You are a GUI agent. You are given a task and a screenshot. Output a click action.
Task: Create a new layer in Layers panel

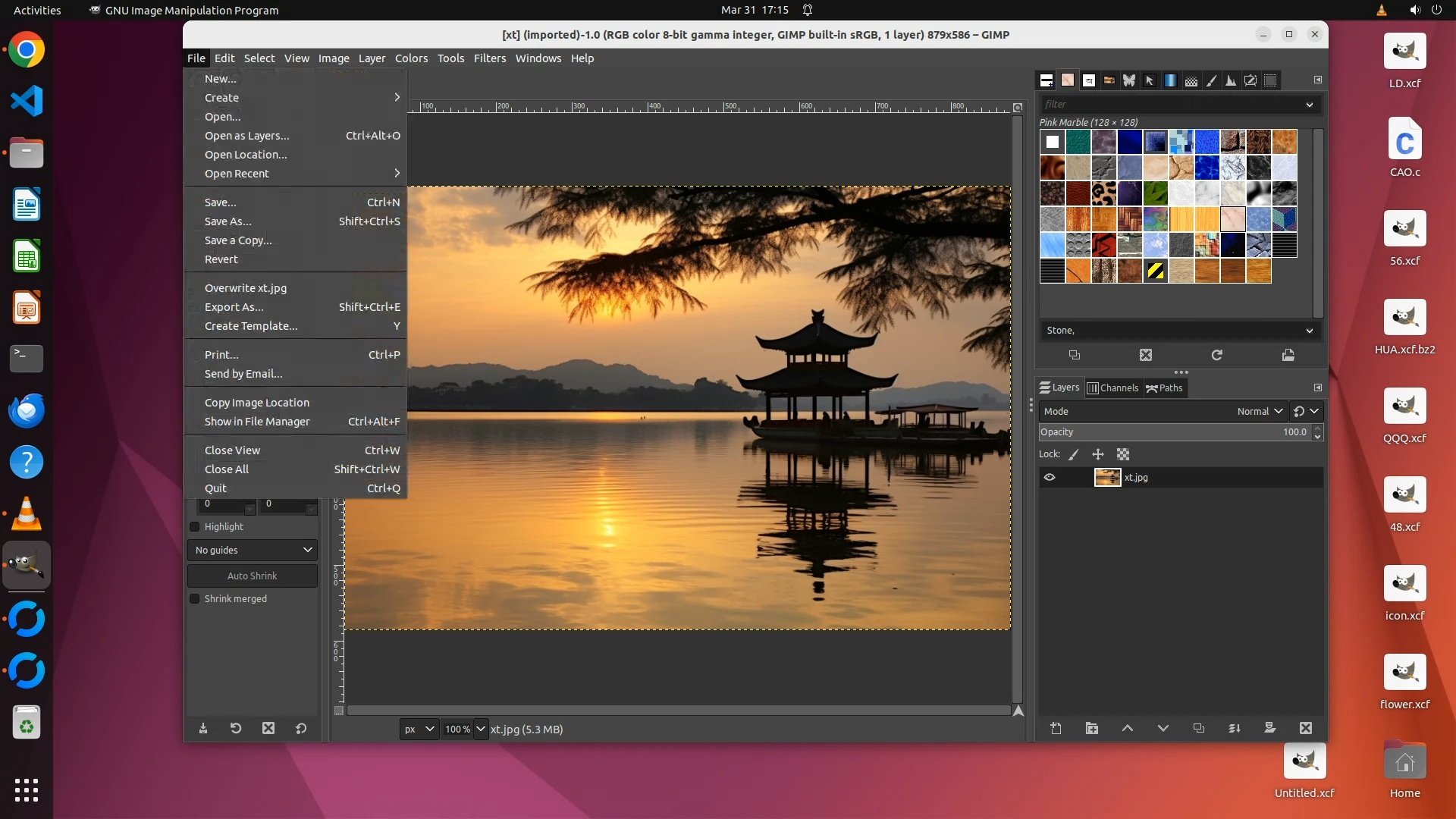[x=1056, y=728]
